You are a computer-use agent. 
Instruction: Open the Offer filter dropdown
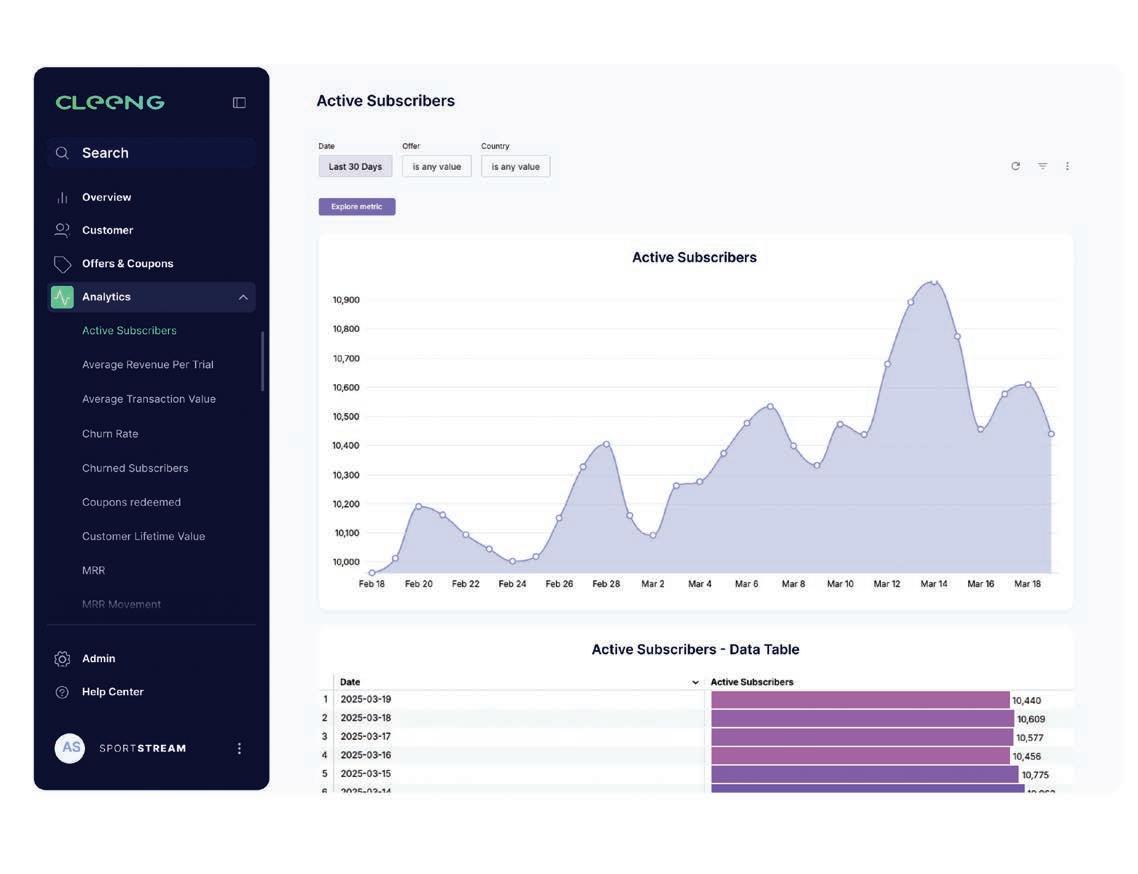tap(437, 166)
